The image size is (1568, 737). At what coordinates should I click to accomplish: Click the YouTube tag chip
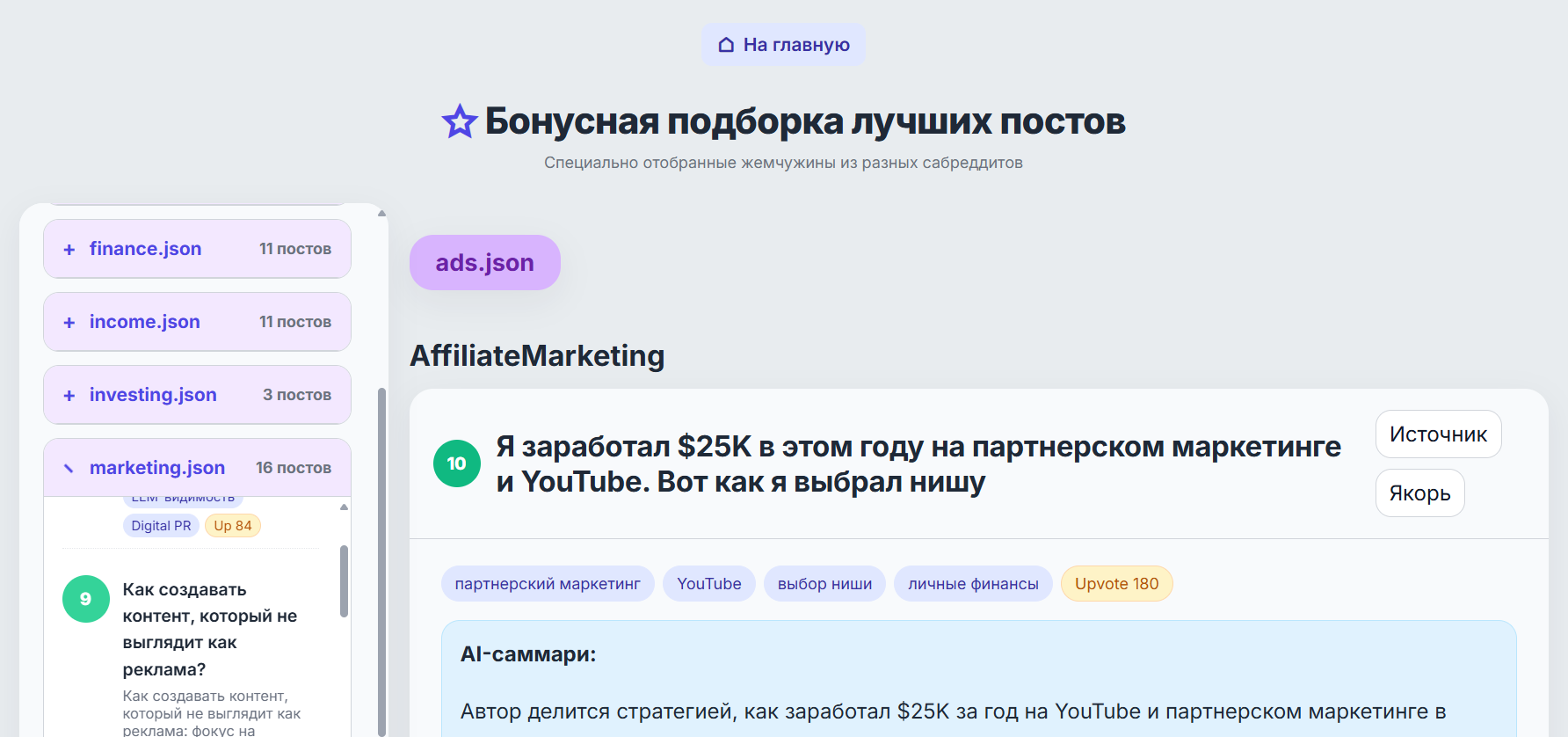[x=709, y=584]
